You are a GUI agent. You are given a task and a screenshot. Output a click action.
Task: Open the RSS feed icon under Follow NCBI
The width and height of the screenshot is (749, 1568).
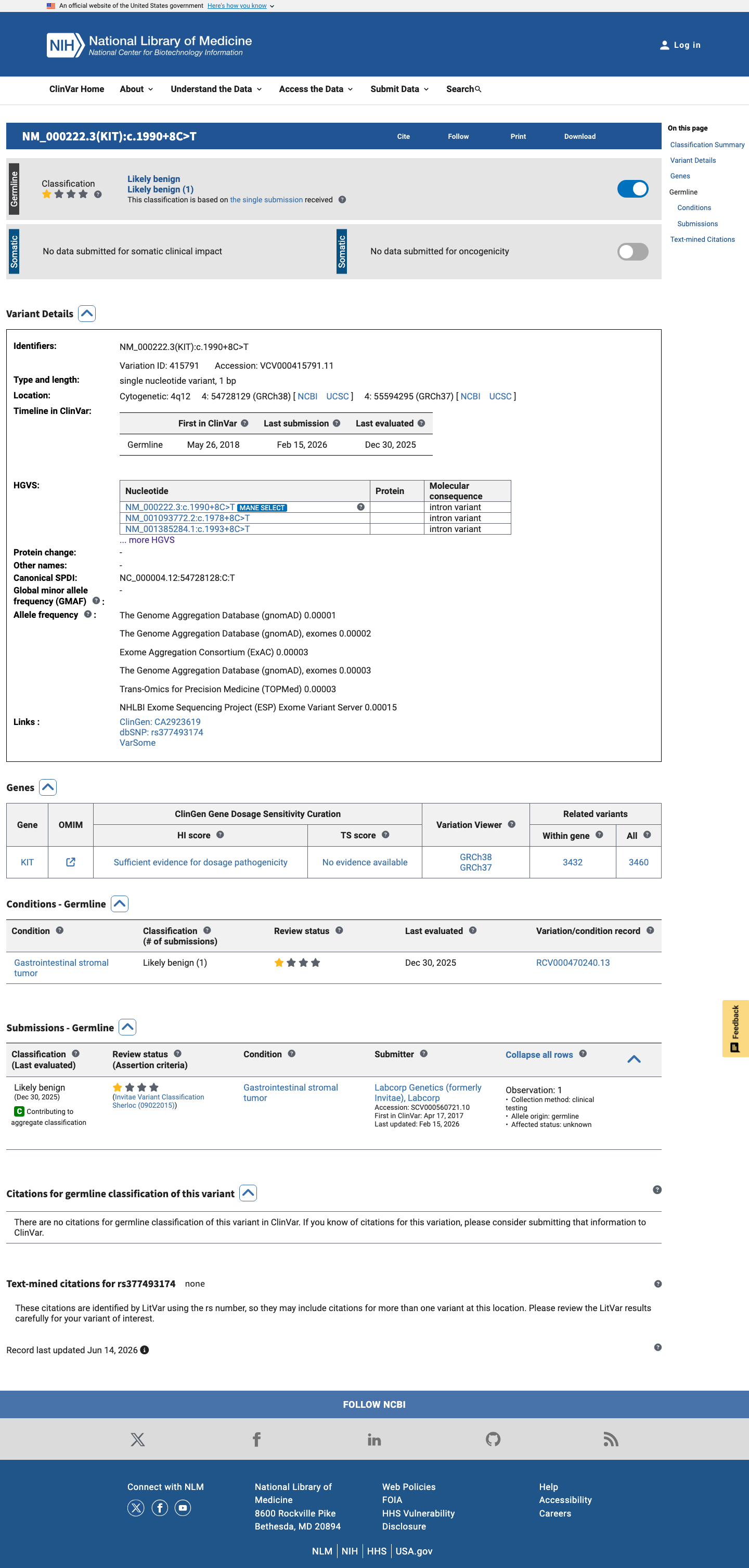point(611,1440)
